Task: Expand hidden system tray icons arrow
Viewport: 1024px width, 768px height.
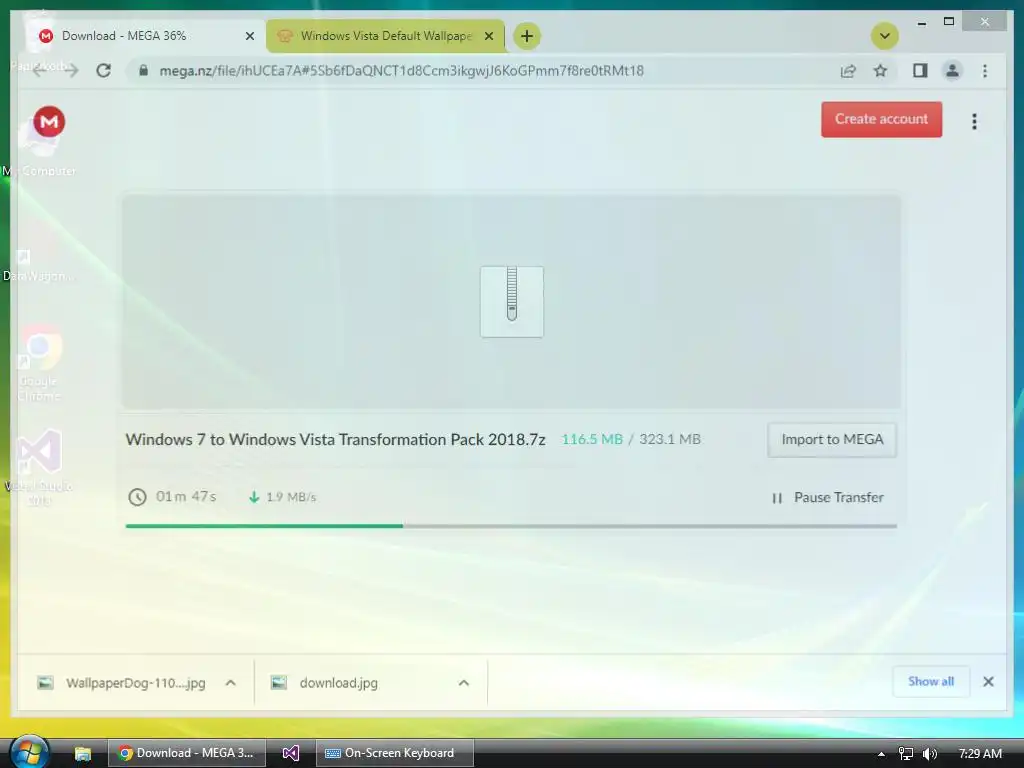Action: point(881,754)
